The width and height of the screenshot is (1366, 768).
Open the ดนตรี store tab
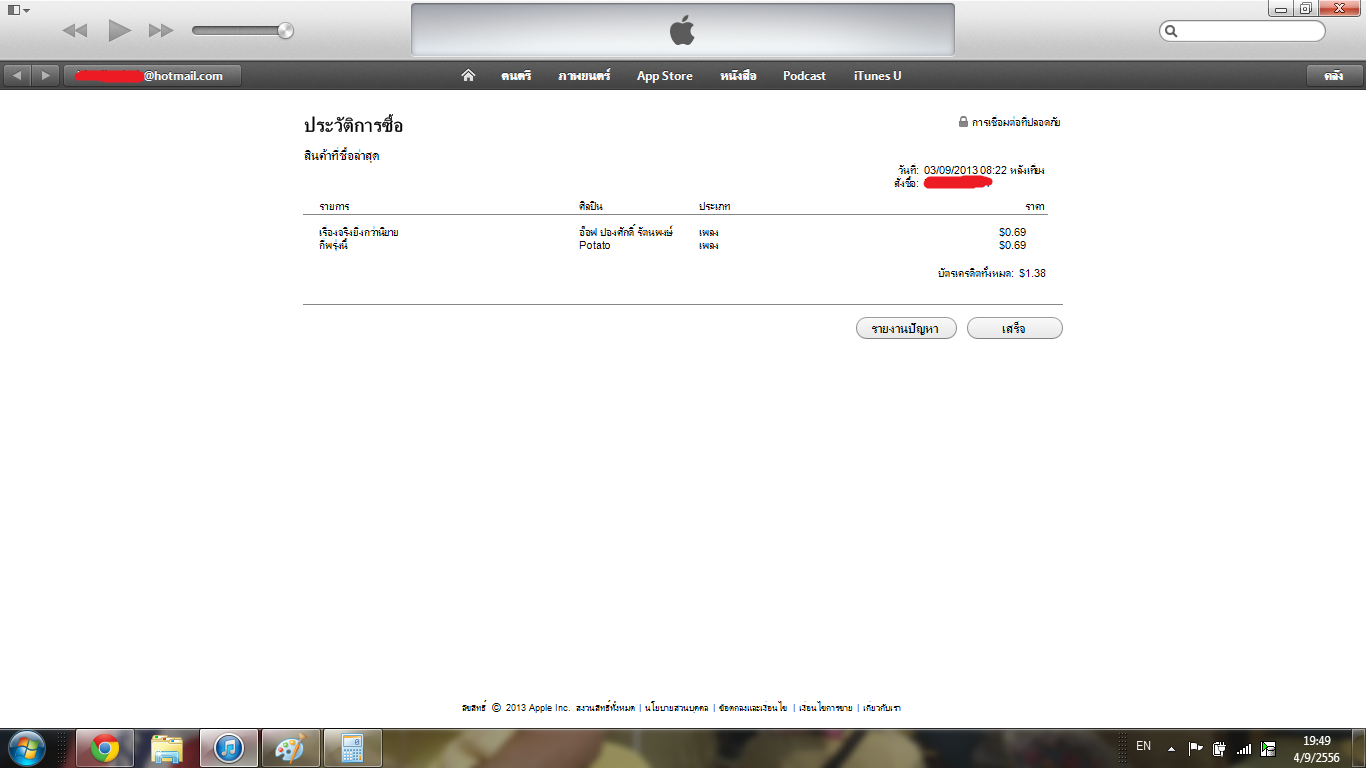[516, 76]
